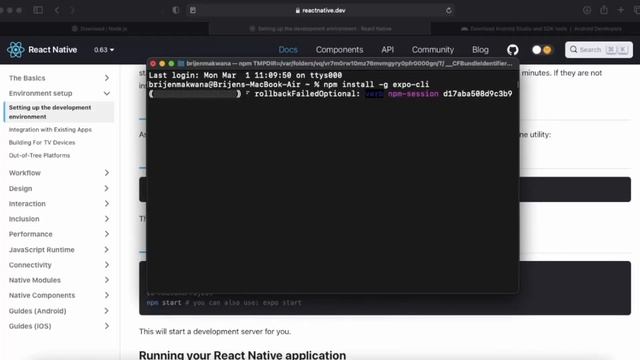Reload the page with refresh icon
This screenshot has width=640, height=360.
(x=449, y=11)
